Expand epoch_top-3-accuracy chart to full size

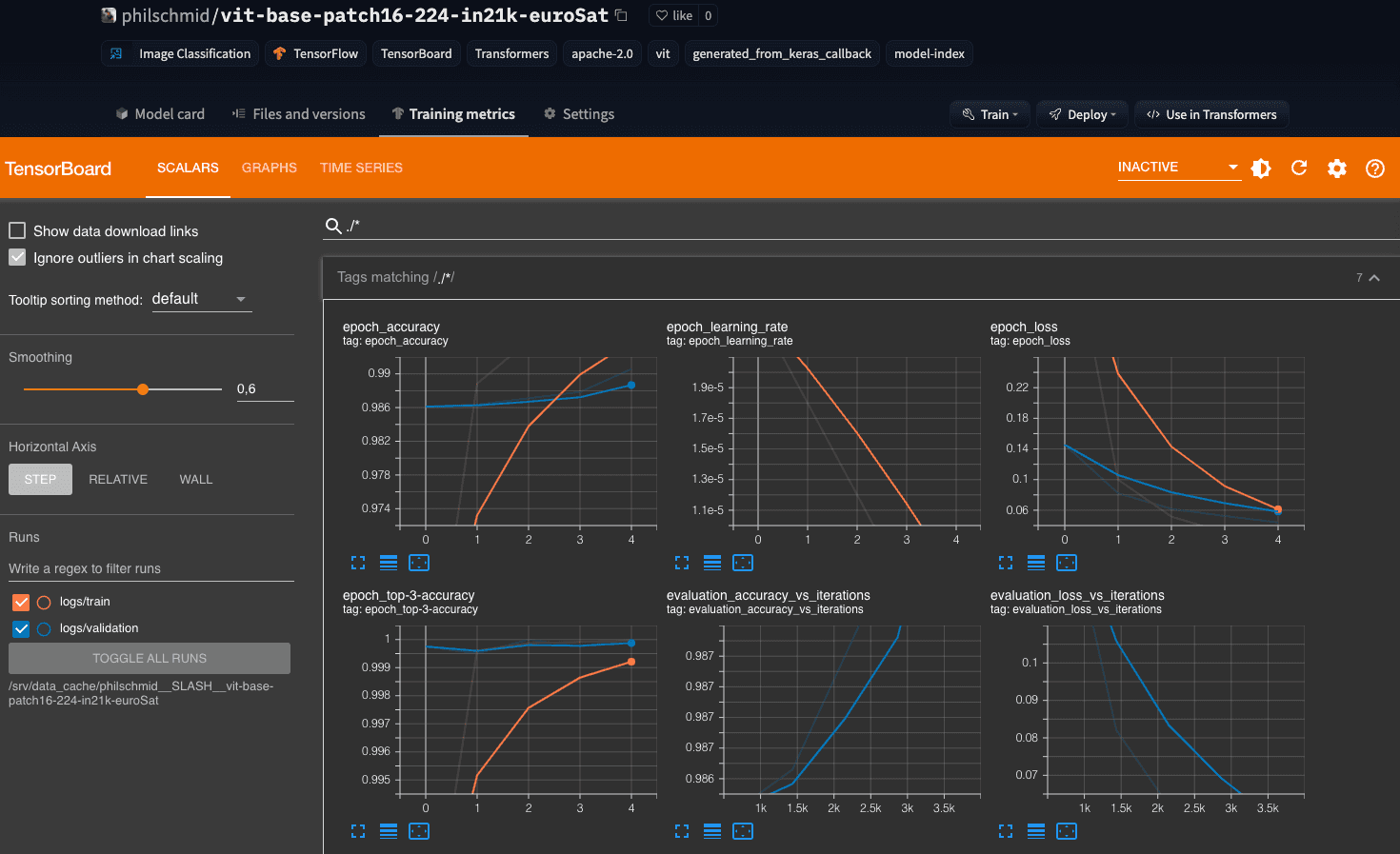pos(358,831)
